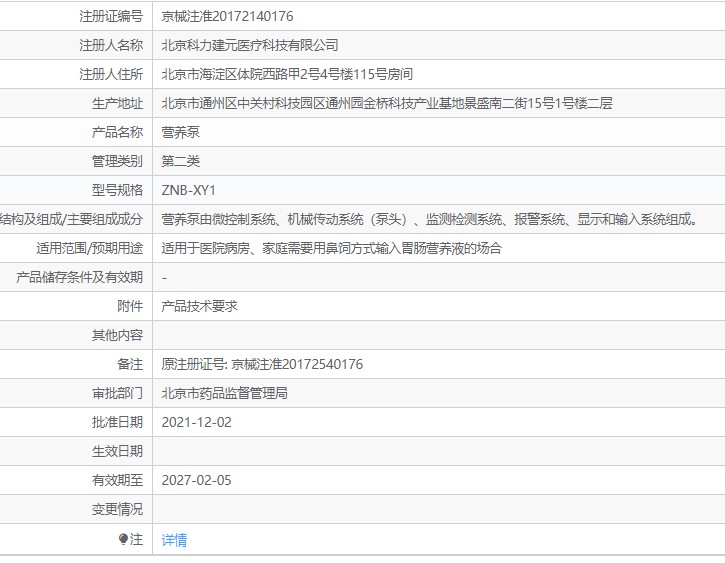Select approval department 北京市药品监督管理局
Image resolution: width=725 pixels, height=563 pixels.
pyautogui.click(x=224, y=393)
